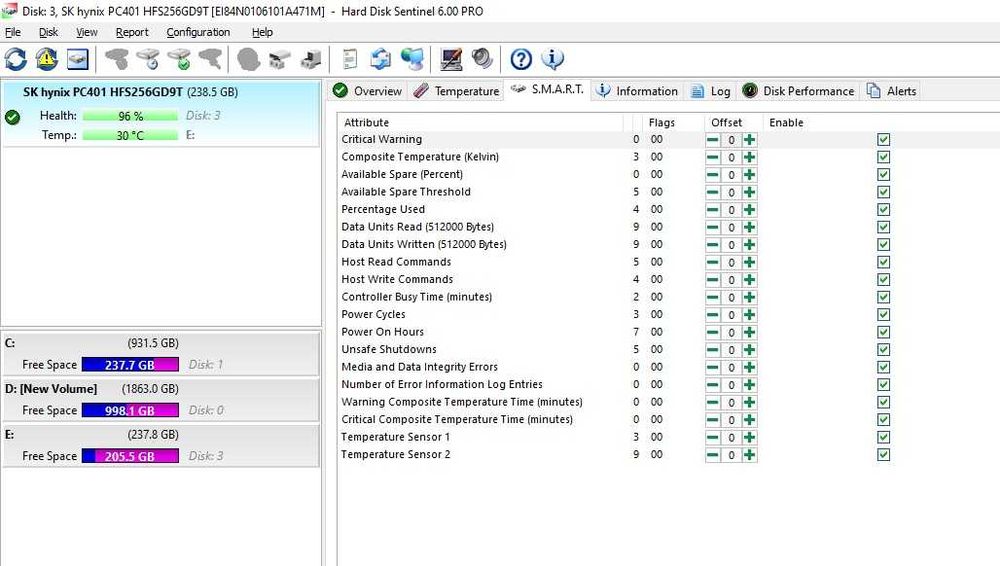Click the E: drive 205.5 GB free space bar
The width and height of the screenshot is (1000, 566).
click(x=130, y=456)
